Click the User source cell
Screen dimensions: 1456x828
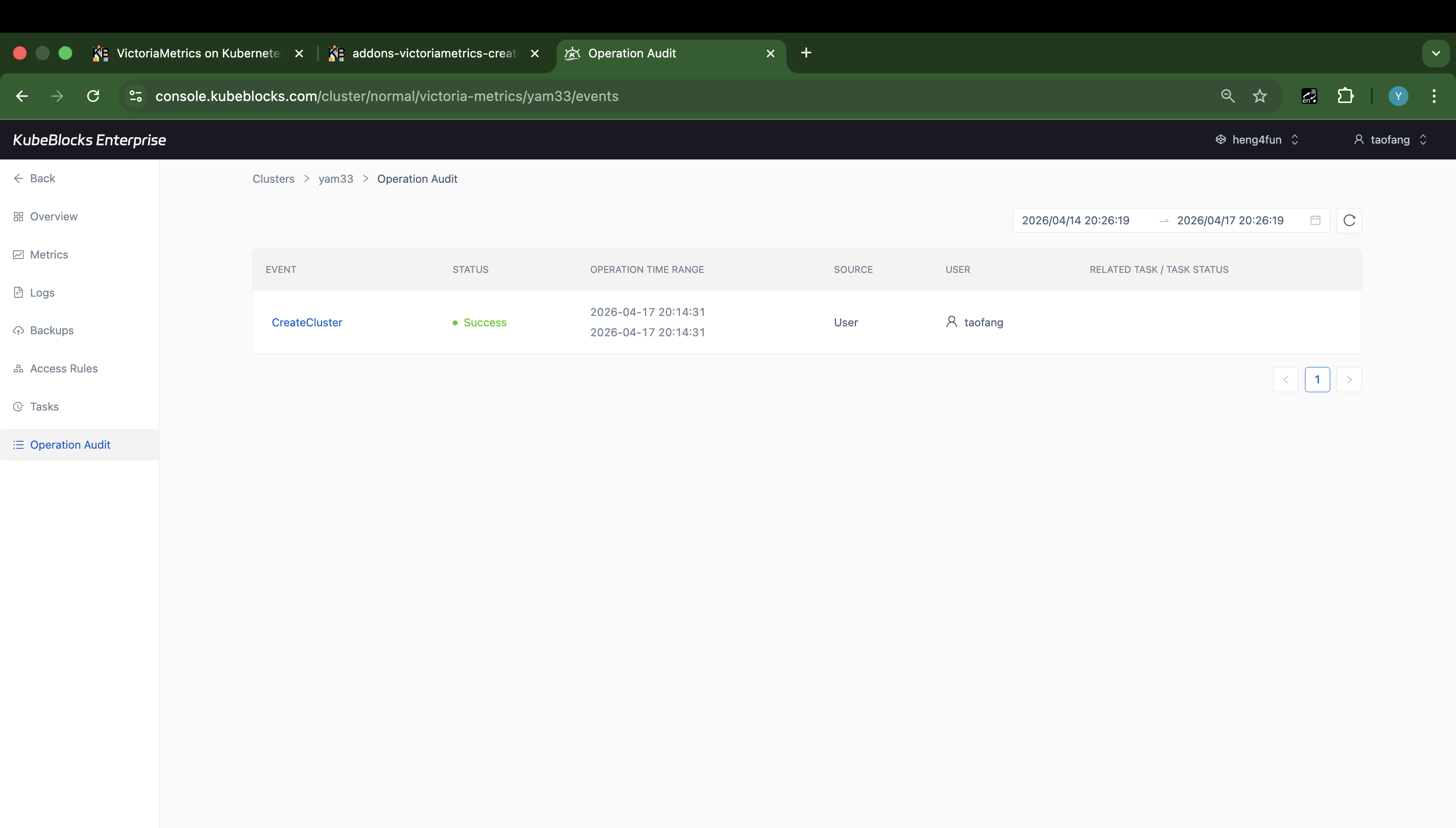click(x=845, y=322)
